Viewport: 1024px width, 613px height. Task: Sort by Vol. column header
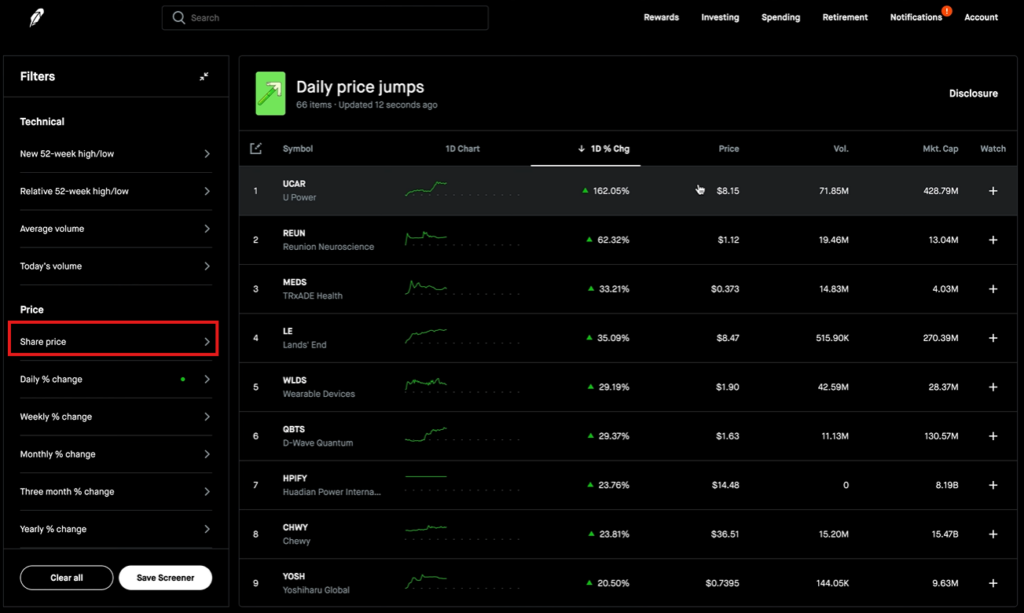(841, 149)
